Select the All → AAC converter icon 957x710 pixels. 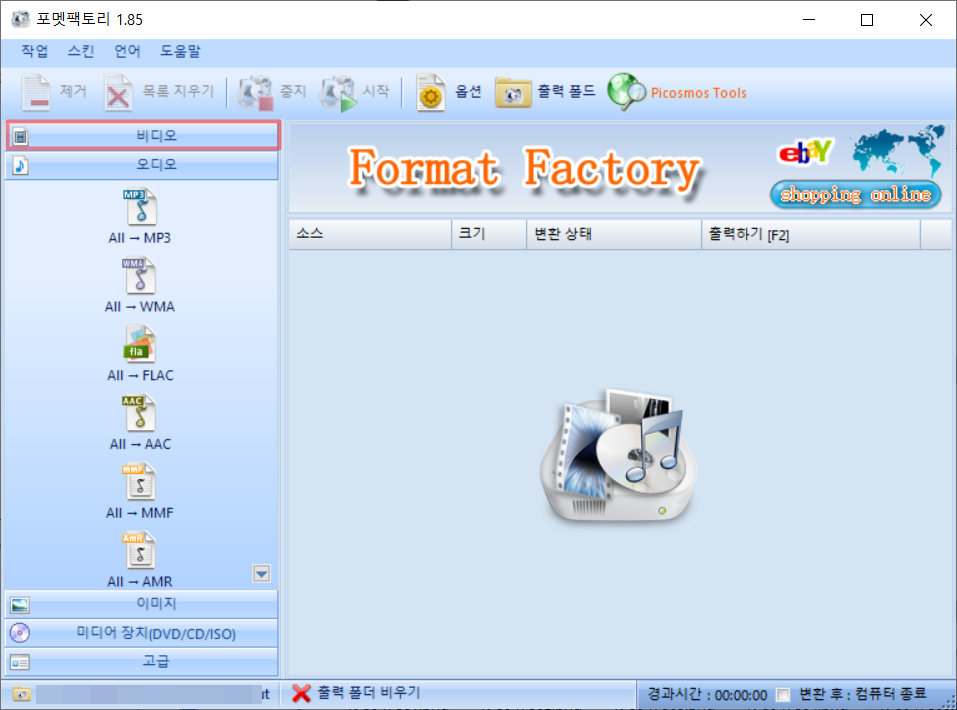pos(140,413)
